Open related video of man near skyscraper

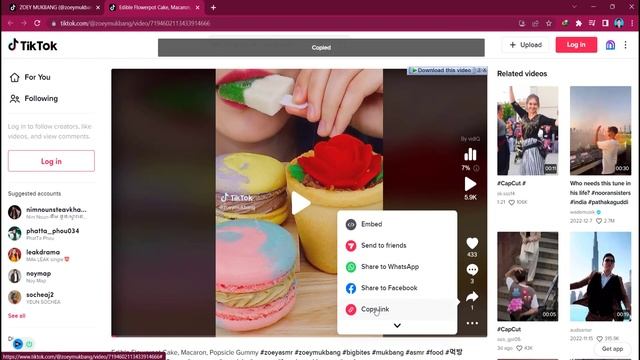pyautogui.click(x=600, y=276)
